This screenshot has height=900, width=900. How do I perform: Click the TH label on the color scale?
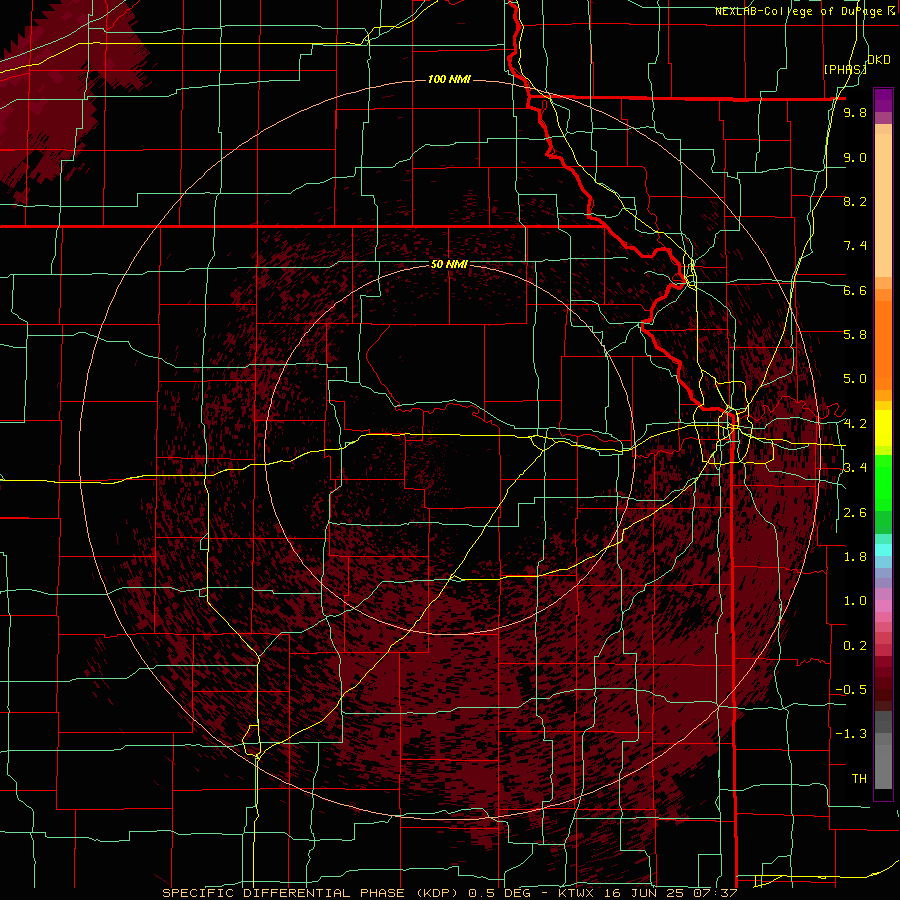[x=859, y=779]
